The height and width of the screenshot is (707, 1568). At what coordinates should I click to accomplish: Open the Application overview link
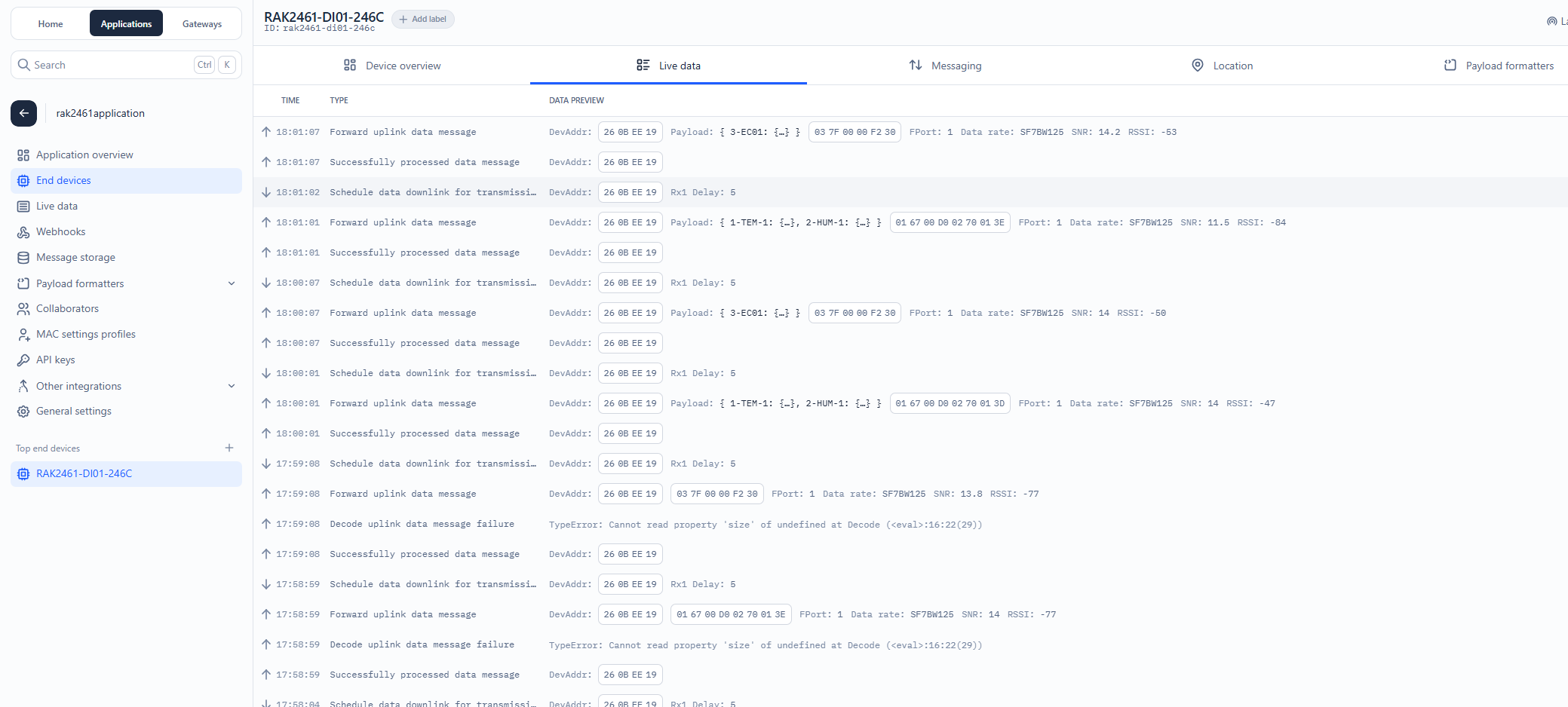84,155
